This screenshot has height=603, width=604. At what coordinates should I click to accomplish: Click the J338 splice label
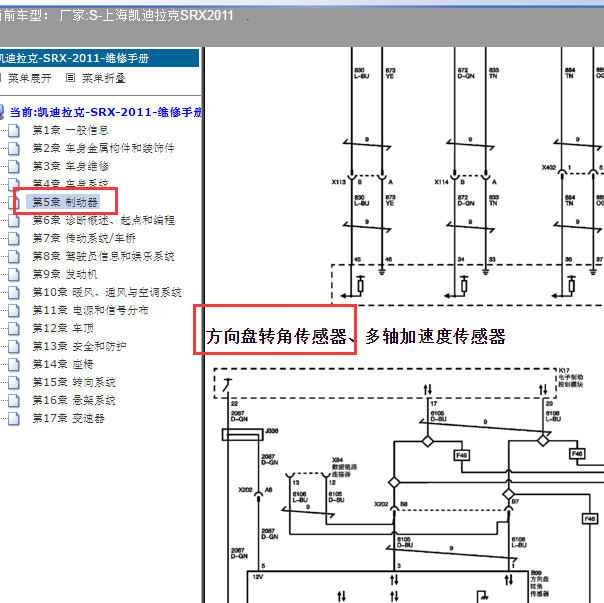272,431
